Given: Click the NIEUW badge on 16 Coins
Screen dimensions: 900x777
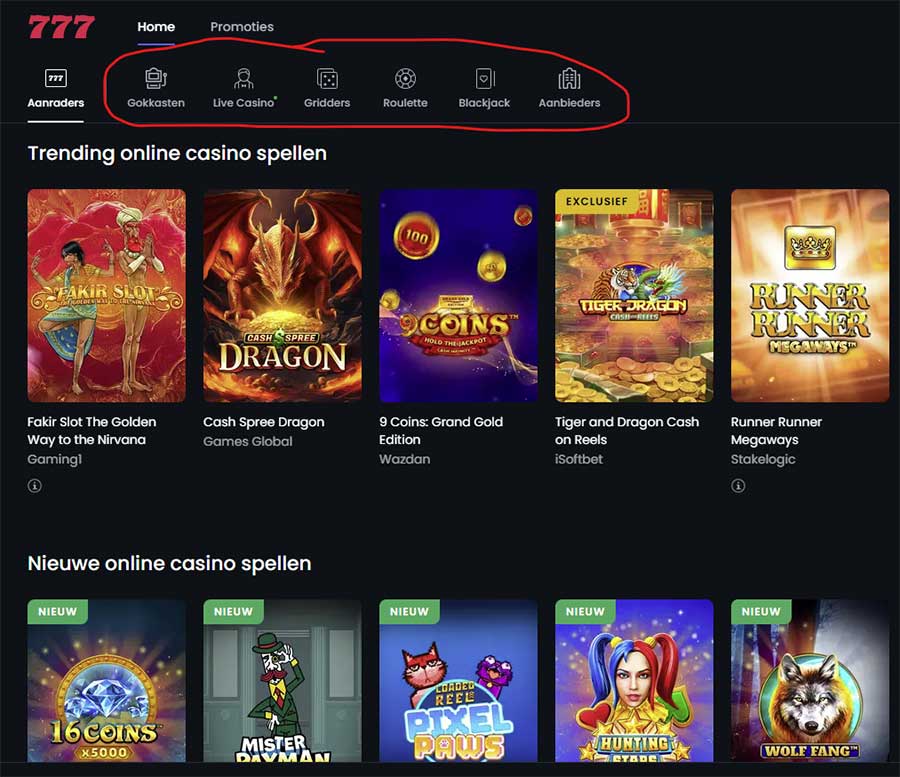Looking at the screenshot, I should tap(57, 612).
